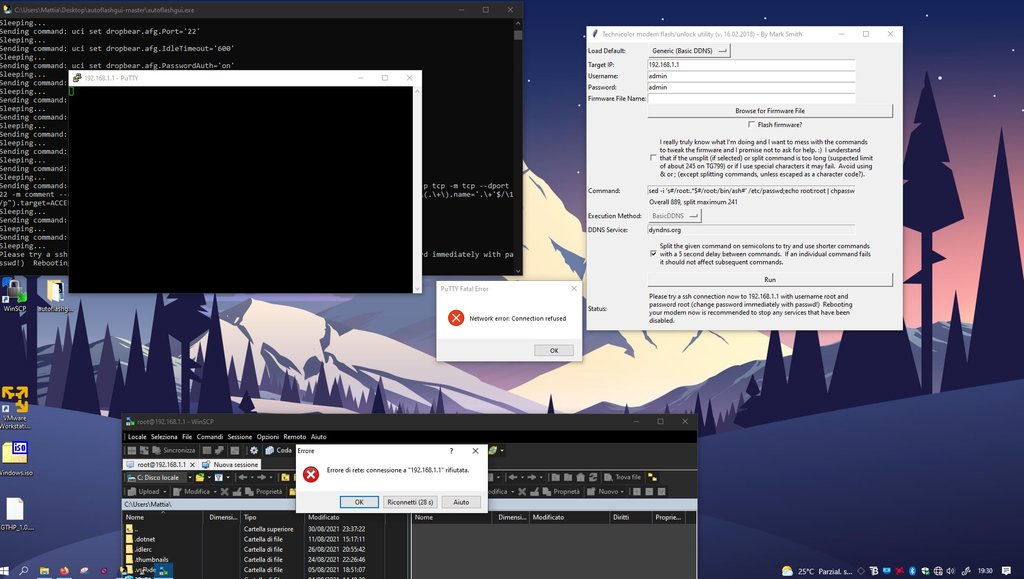The width and height of the screenshot is (1024, 579).
Task: Click OK in PuTTY Fatal Error dialog
Action: click(554, 351)
